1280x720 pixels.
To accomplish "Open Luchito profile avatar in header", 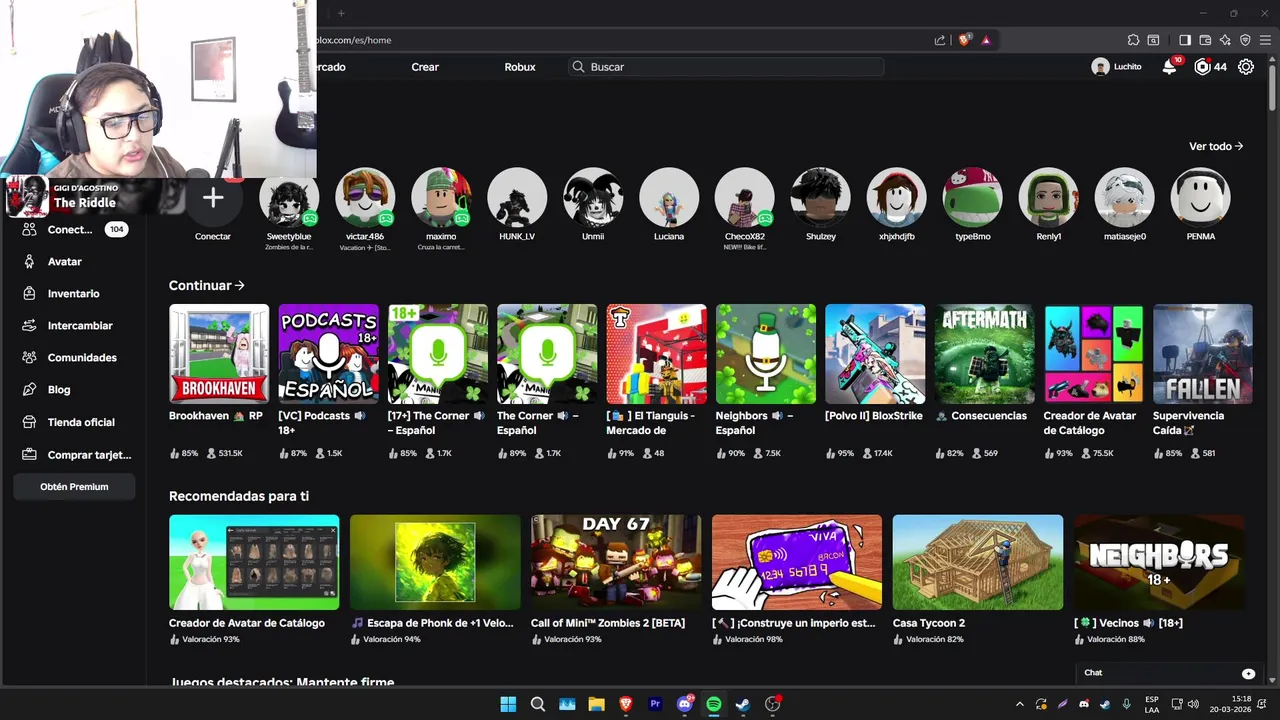I will coord(1100,67).
